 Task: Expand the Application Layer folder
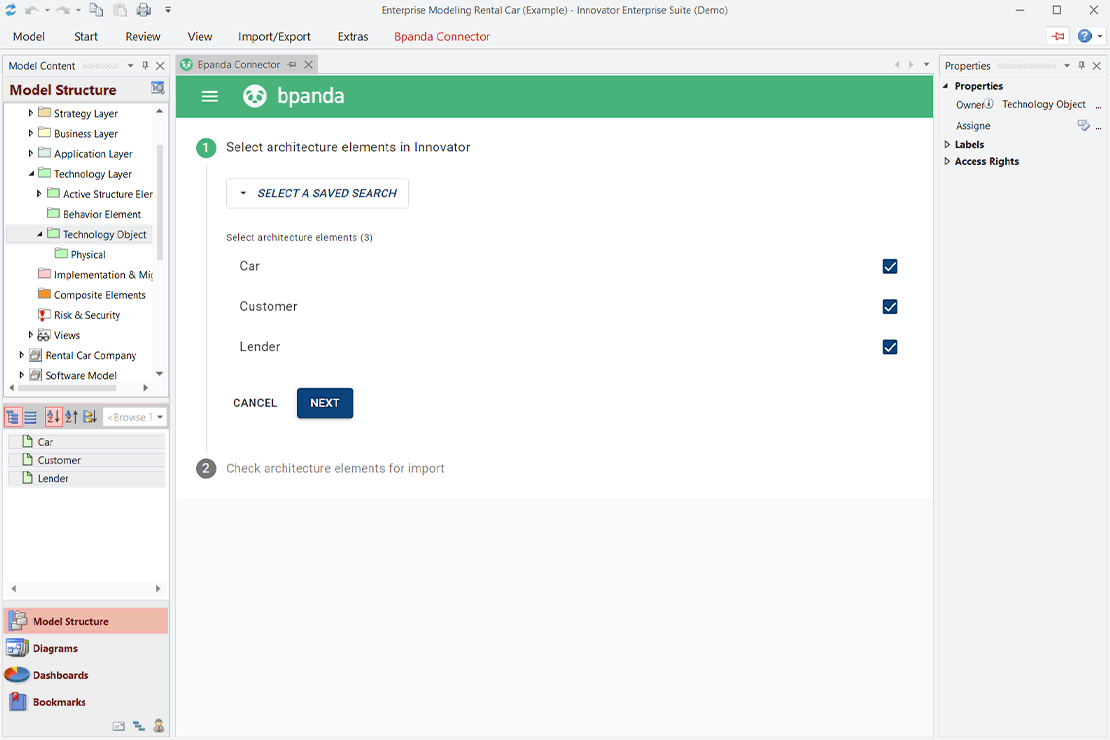30,153
